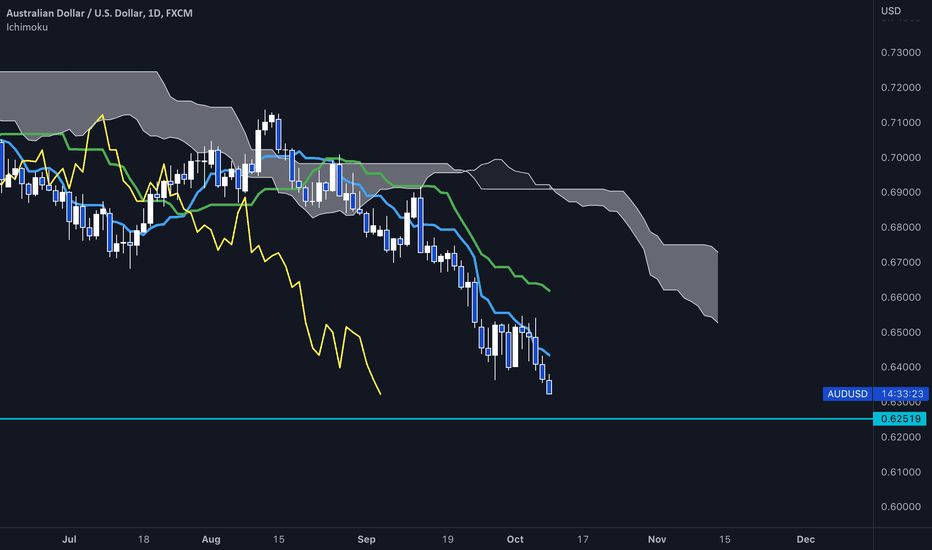Click the 0.60000 price axis label
The height and width of the screenshot is (550, 932).
pyautogui.click(x=900, y=507)
